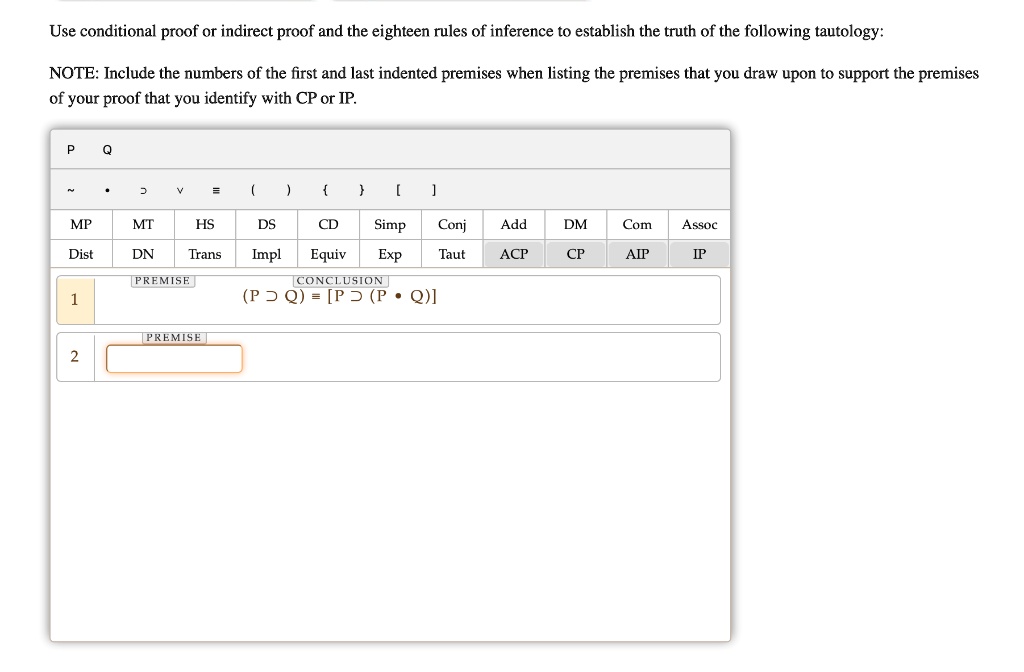Insert an opening parenthesis
The image size is (1024, 672).
(252, 190)
